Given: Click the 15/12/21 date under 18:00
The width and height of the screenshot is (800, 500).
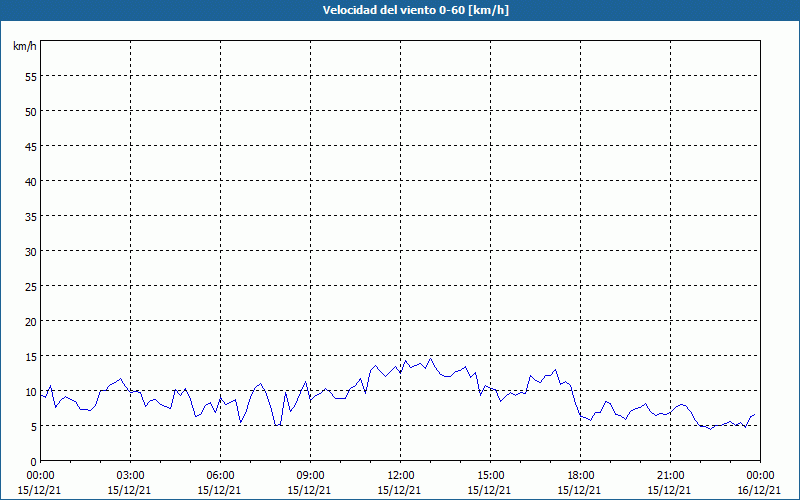Looking at the screenshot, I should [579, 490].
